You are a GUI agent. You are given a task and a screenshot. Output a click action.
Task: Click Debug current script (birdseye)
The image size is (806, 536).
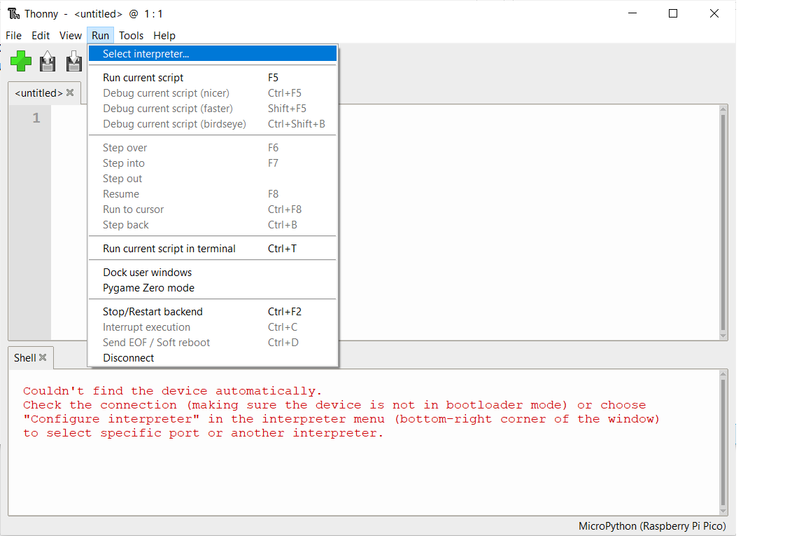pyautogui.click(x=213, y=124)
